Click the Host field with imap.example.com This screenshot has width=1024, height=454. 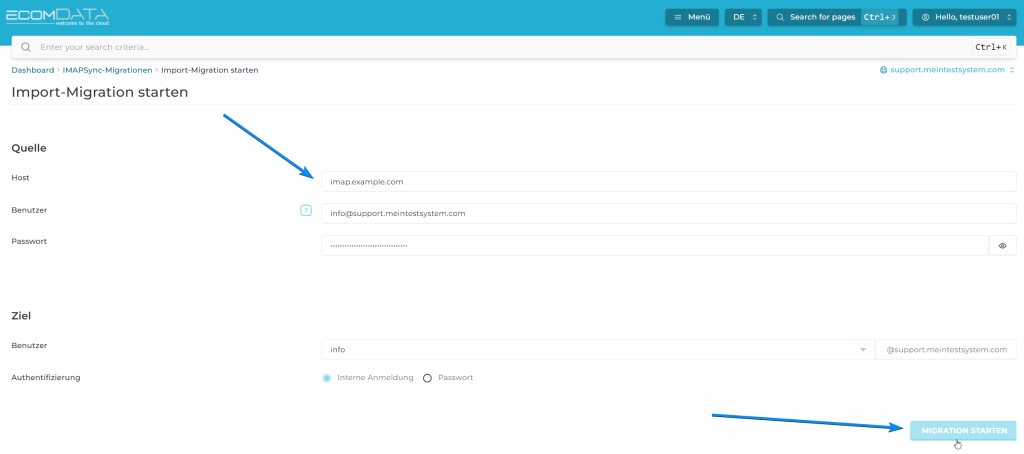coord(668,182)
